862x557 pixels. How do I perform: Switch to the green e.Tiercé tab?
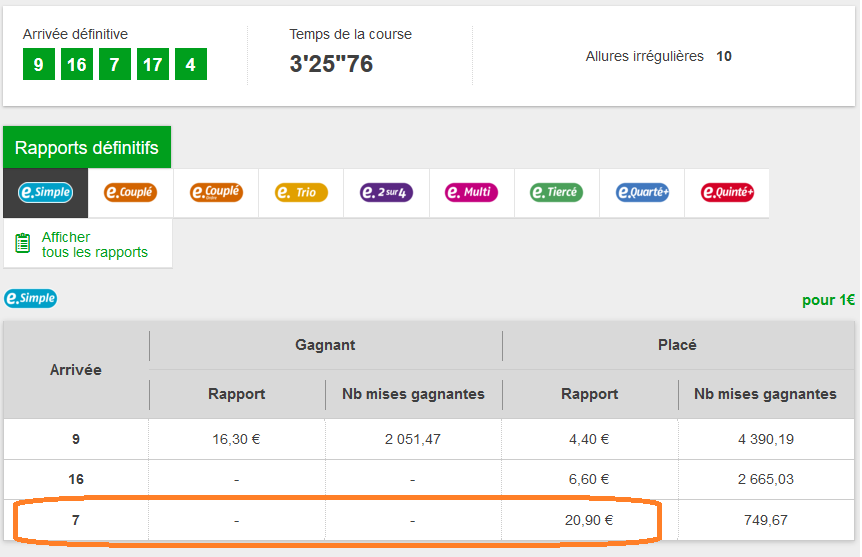point(556,192)
